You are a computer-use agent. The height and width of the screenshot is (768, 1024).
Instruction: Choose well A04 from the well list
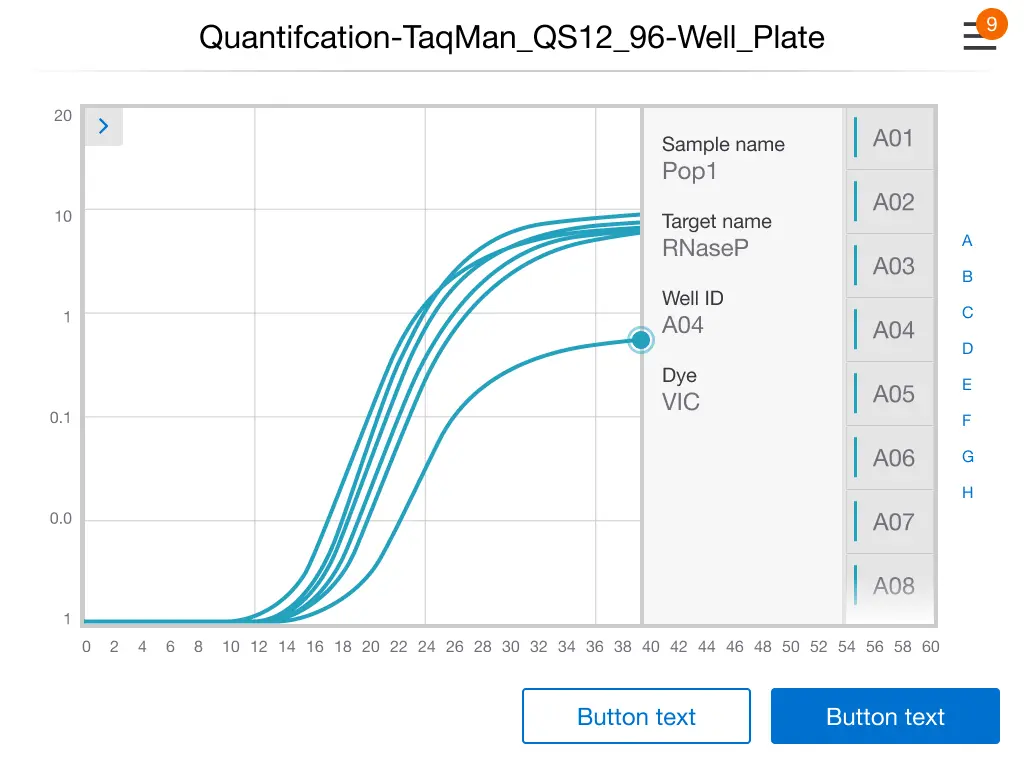click(892, 330)
